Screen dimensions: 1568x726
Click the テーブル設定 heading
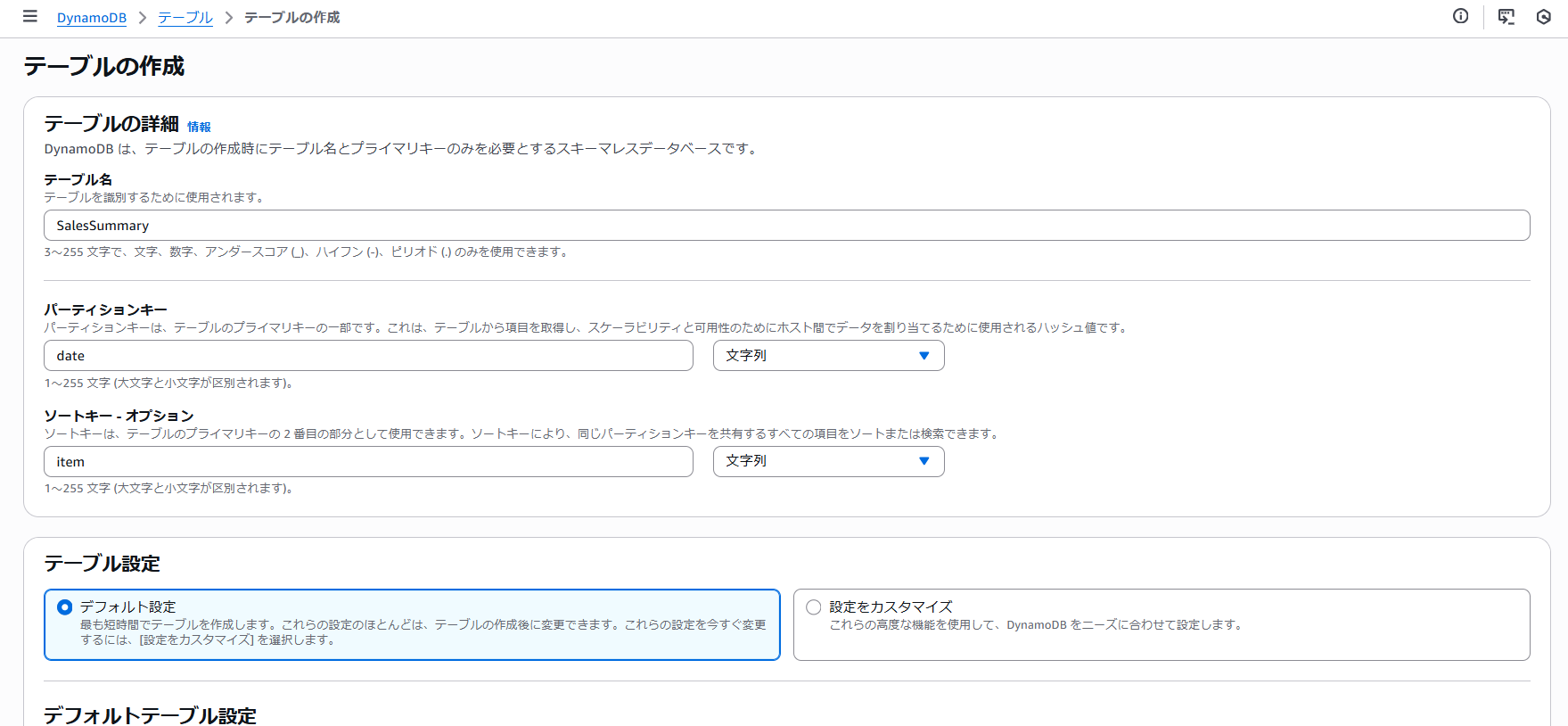(102, 564)
